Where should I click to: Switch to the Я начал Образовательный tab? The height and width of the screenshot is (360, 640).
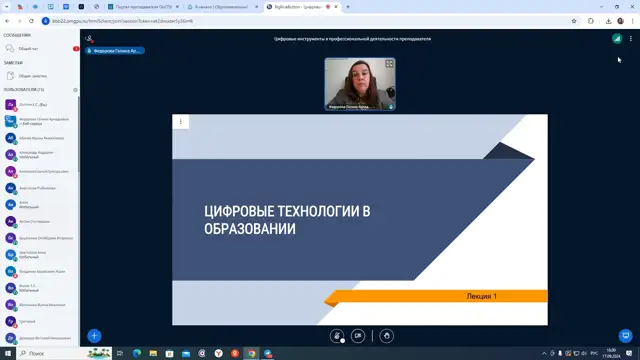pyautogui.click(x=221, y=7)
